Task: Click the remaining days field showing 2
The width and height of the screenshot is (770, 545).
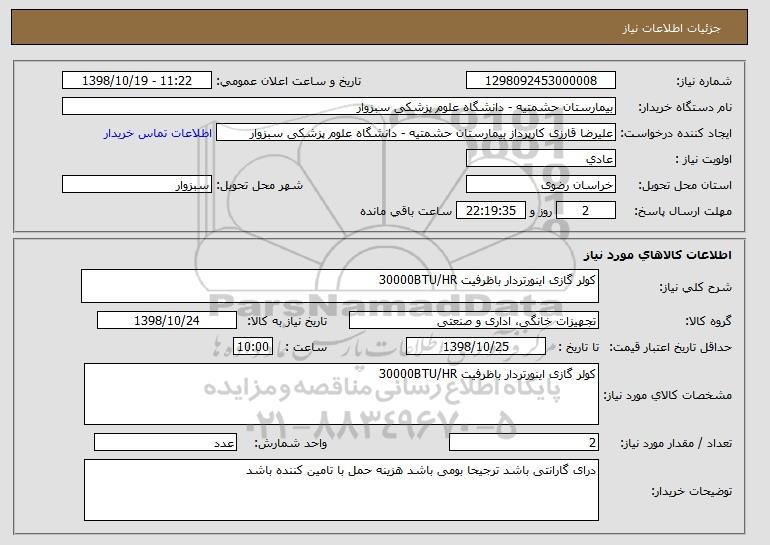Action: pyautogui.click(x=586, y=211)
